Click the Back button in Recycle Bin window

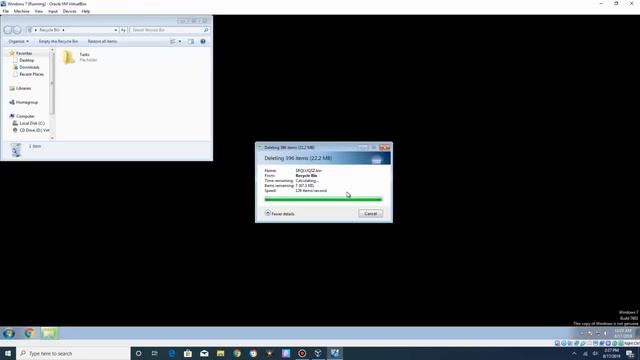point(8,30)
